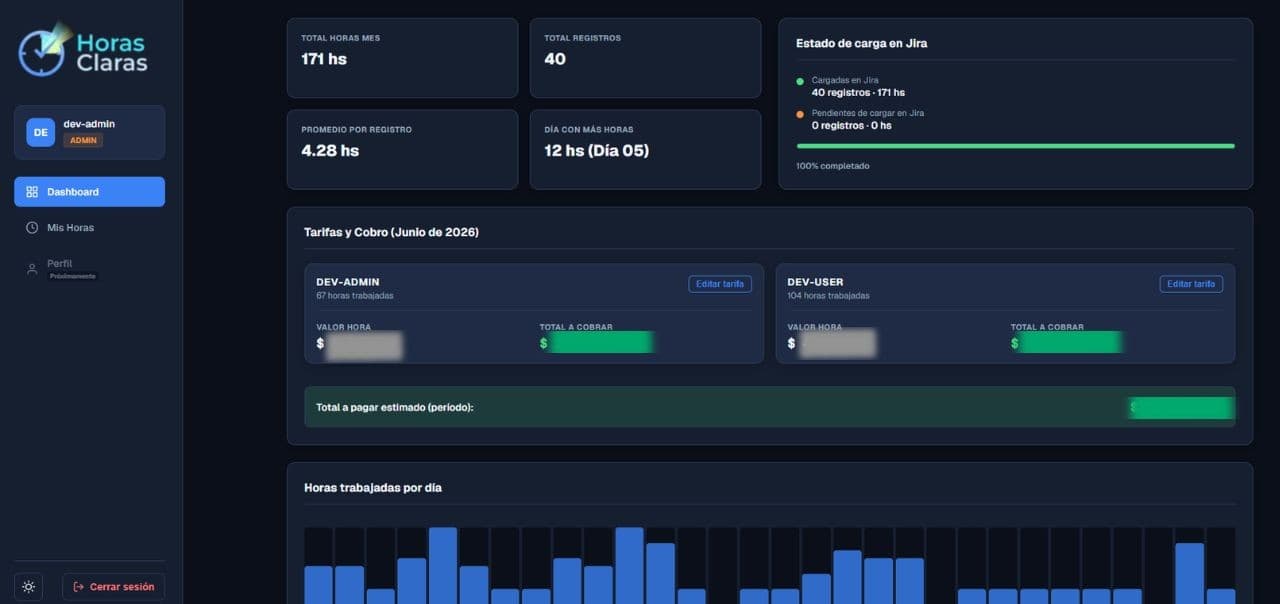Click 'Total a pagar estimado (período):' label
This screenshot has width=1280, height=604.
tap(394, 408)
